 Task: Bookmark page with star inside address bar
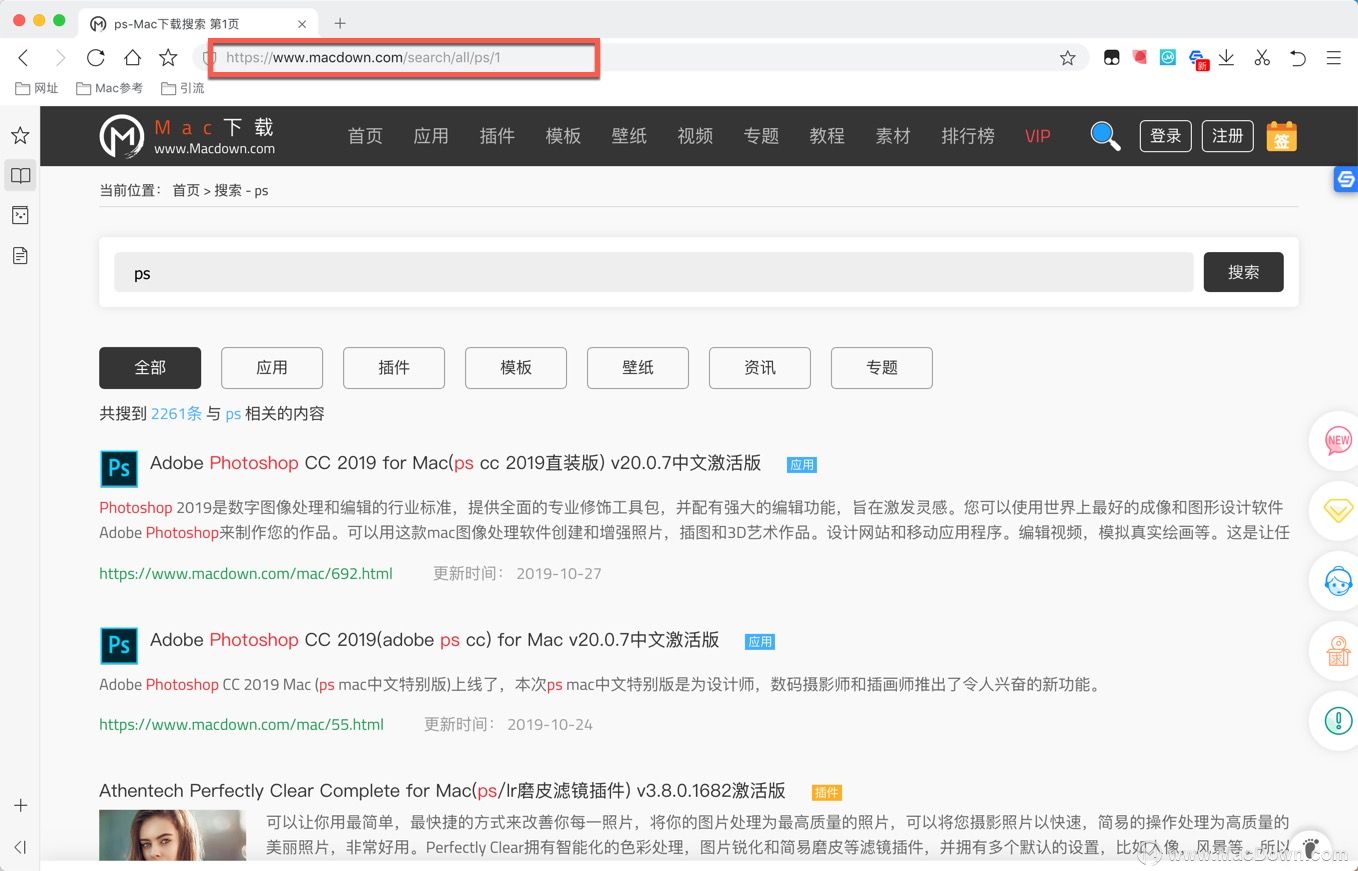(1067, 58)
